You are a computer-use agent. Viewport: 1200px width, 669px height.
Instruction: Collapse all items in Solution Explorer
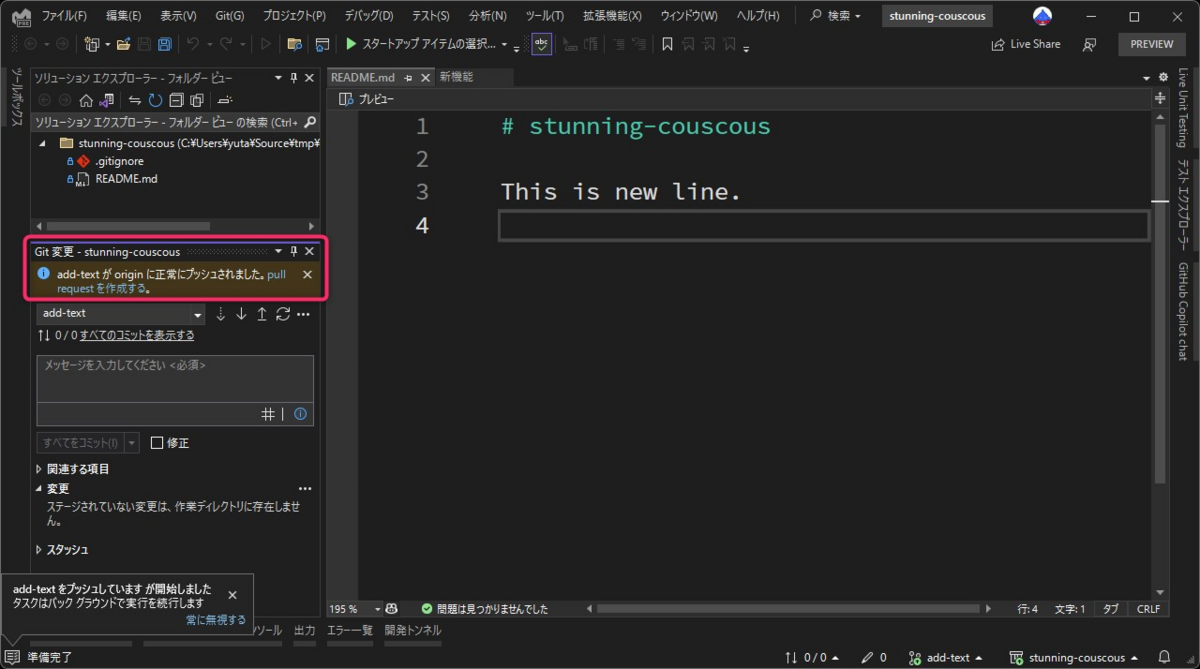pyautogui.click(x=176, y=100)
